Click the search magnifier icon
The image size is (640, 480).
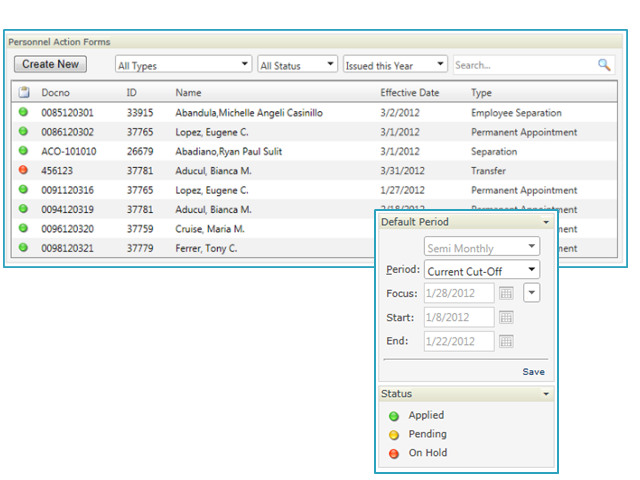(x=604, y=65)
